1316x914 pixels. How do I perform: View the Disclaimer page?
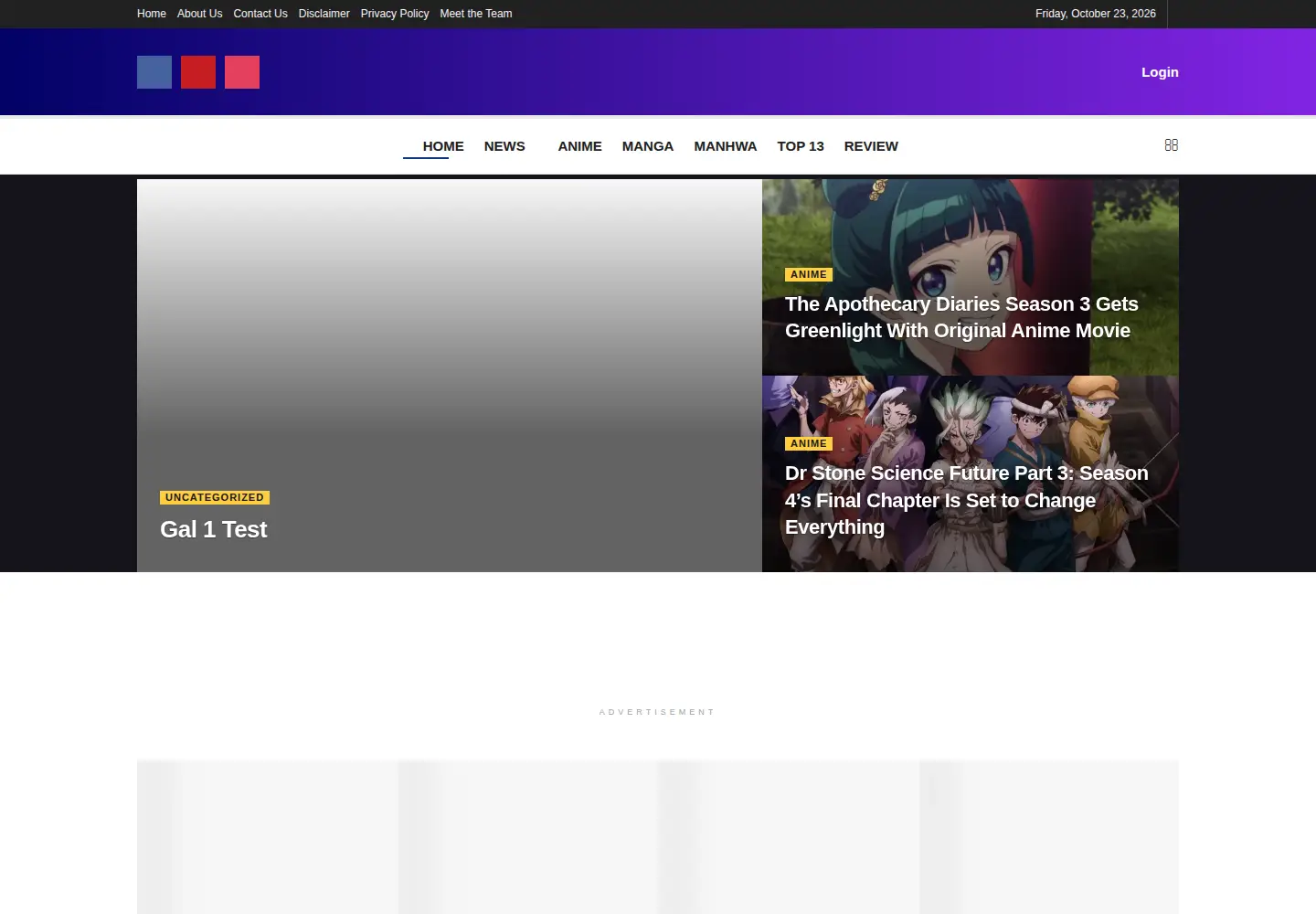(324, 14)
